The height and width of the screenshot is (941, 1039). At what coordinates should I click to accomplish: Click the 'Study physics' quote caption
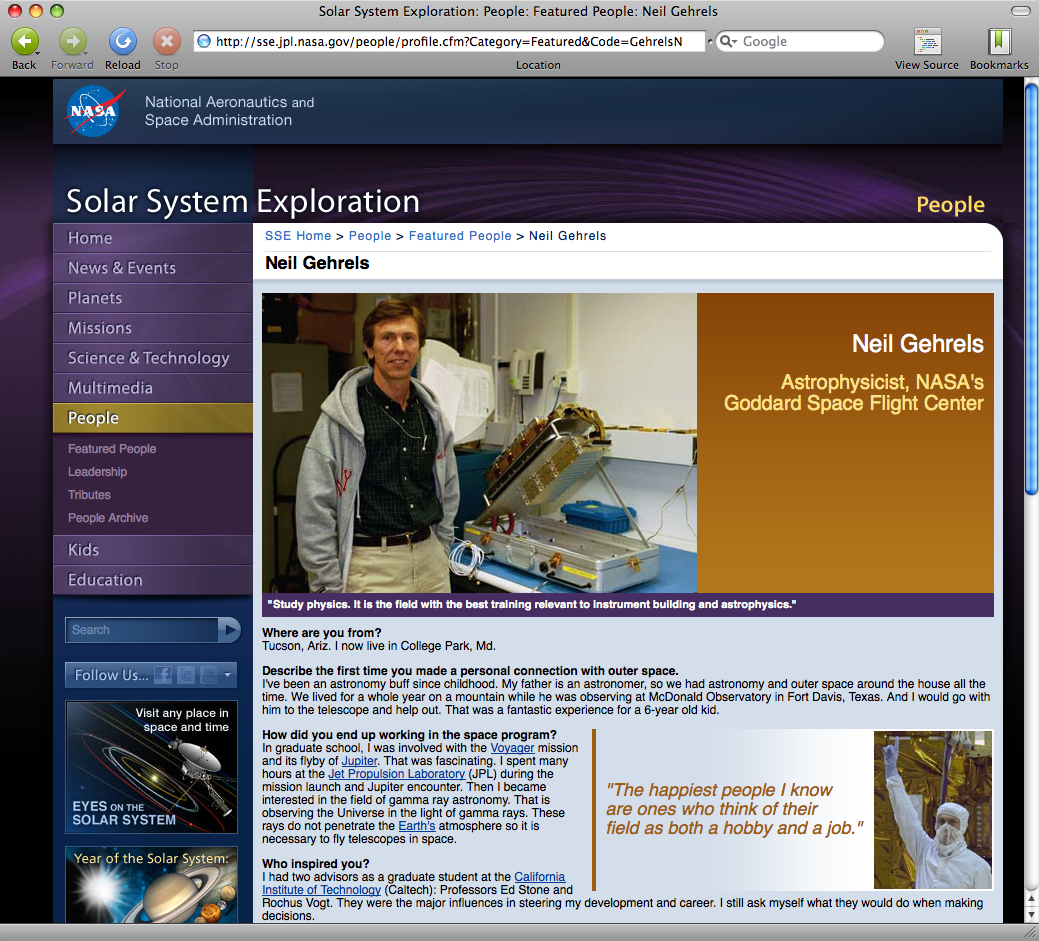(531, 604)
